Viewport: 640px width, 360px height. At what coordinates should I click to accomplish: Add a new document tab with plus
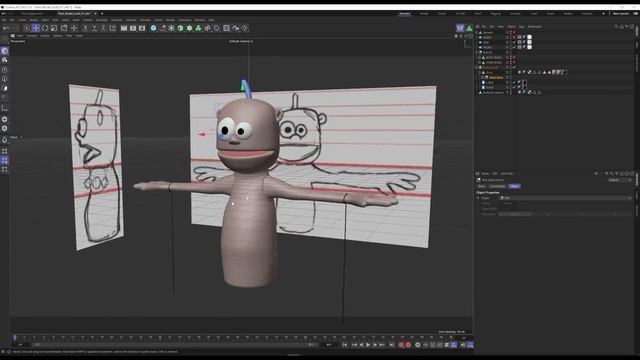[x=102, y=13]
